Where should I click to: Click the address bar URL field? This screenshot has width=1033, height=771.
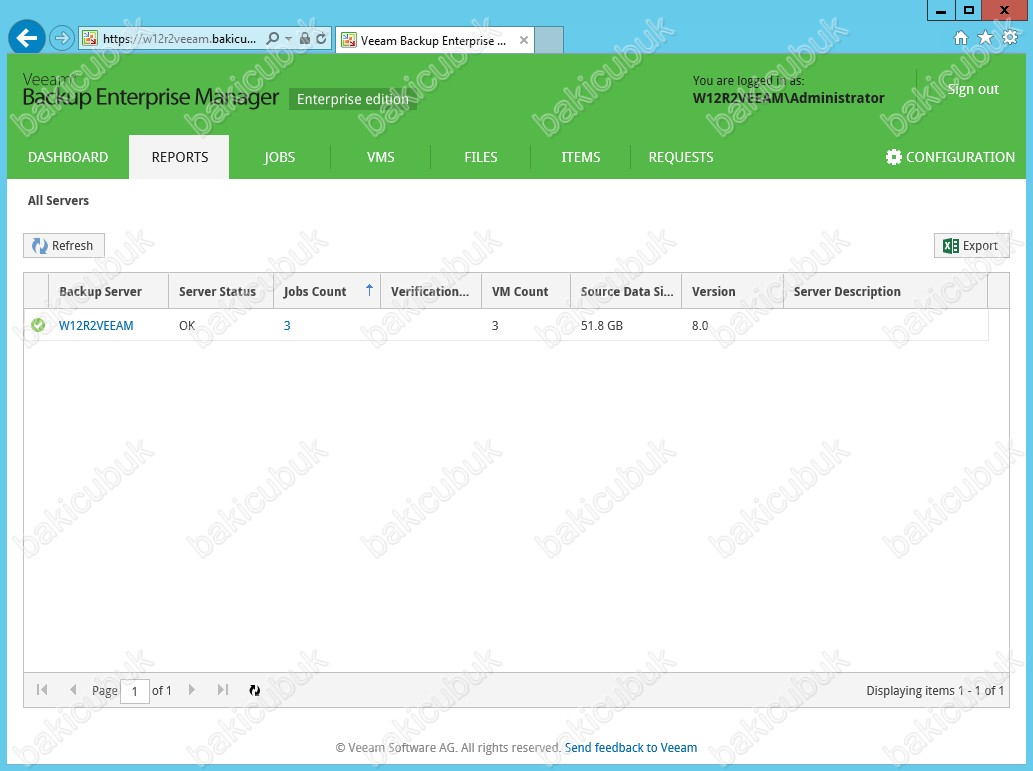click(179, 39)
